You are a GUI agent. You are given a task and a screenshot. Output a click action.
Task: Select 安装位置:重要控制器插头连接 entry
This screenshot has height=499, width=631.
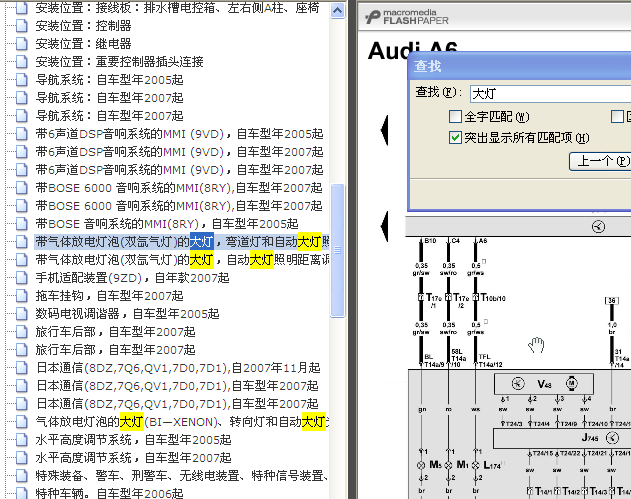(x=120, y=62)
